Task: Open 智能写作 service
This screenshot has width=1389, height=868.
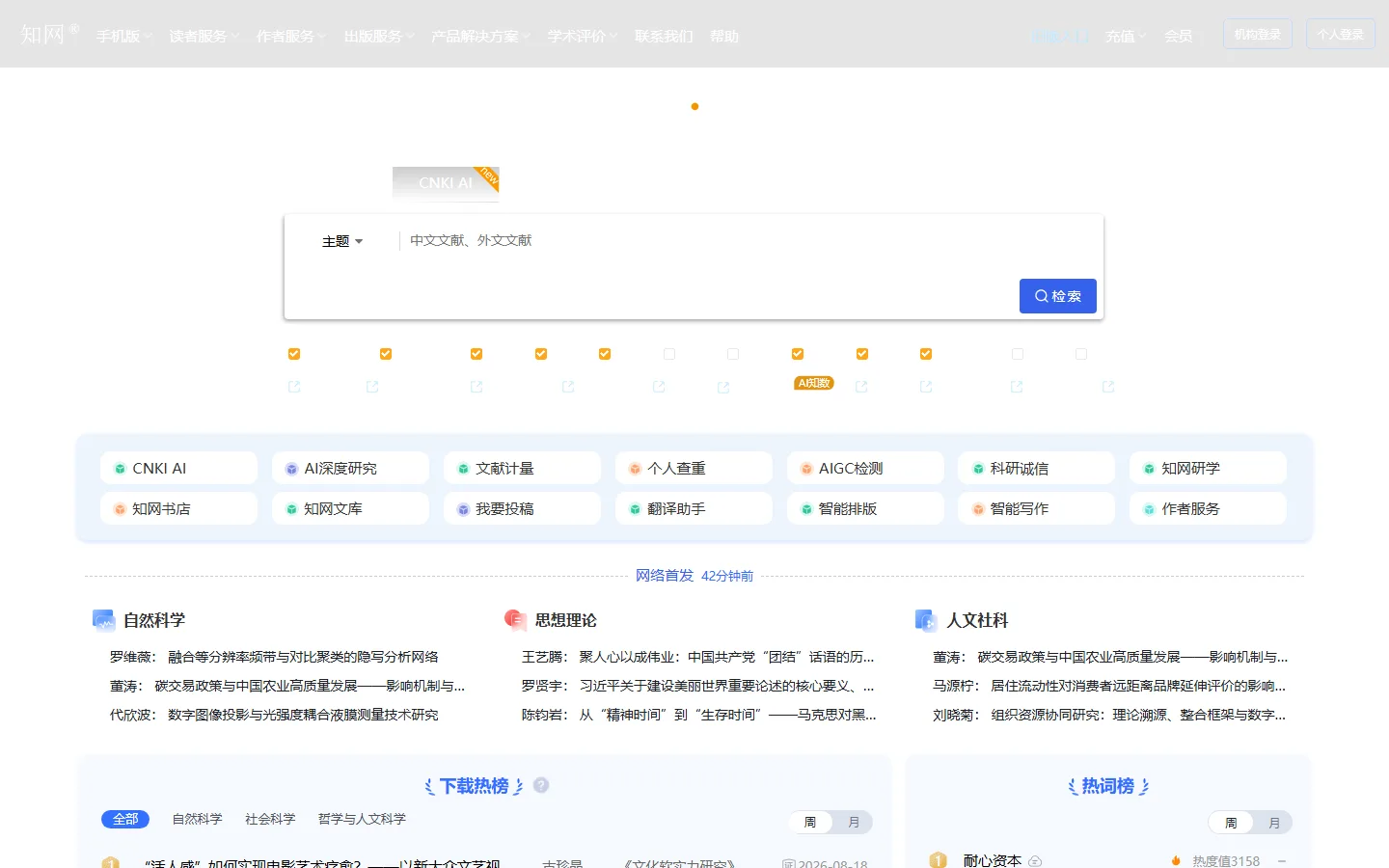Action: coord(1036,508)
